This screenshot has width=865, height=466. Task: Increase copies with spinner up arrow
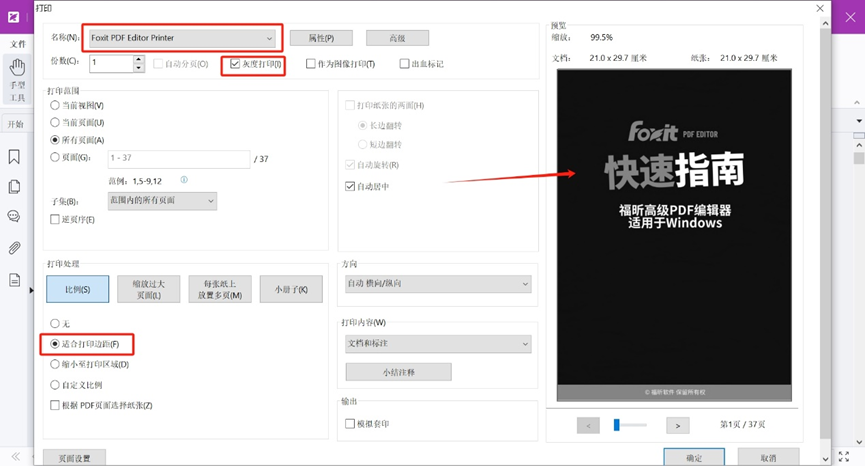pos(139,59)
